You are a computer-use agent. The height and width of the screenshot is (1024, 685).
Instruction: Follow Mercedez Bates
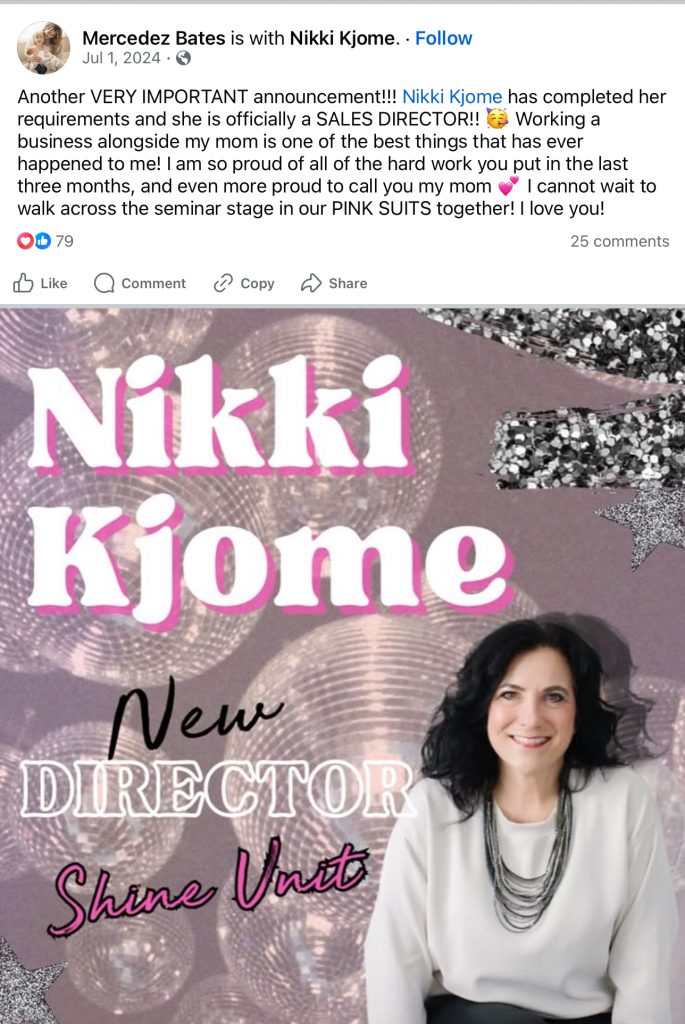[x=443, y=38]
